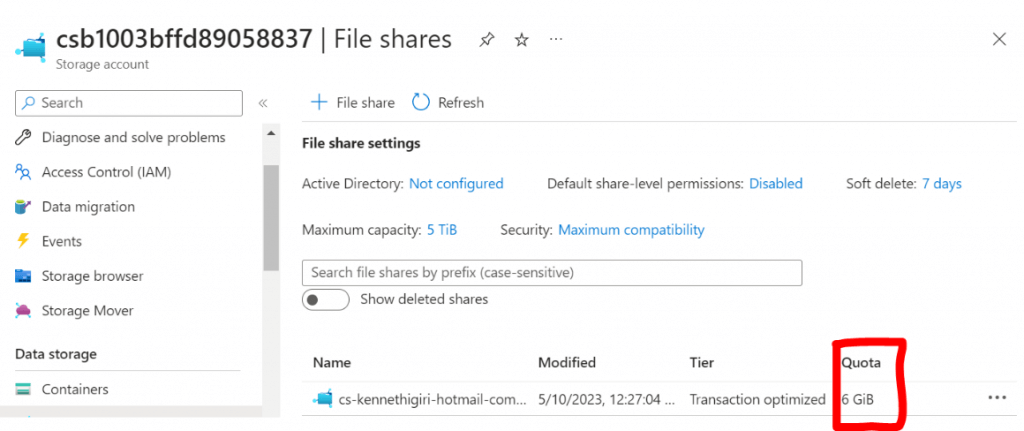Refresh the file shares list
1024x431 pixels.
point(448,102)
